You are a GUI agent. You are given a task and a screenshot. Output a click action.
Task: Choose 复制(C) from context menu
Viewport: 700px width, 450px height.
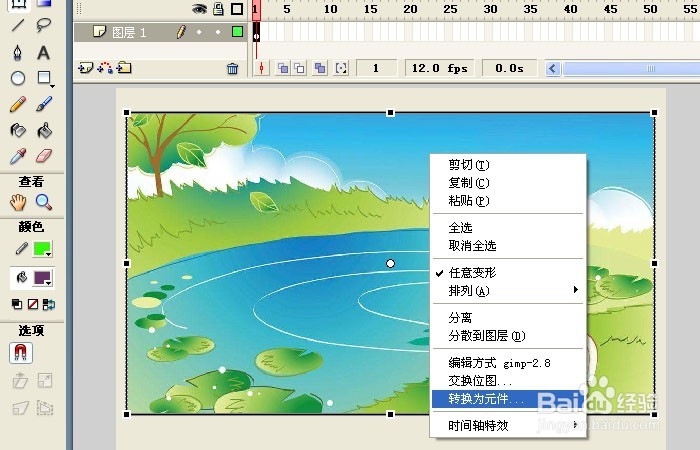[x=508, y=183]
